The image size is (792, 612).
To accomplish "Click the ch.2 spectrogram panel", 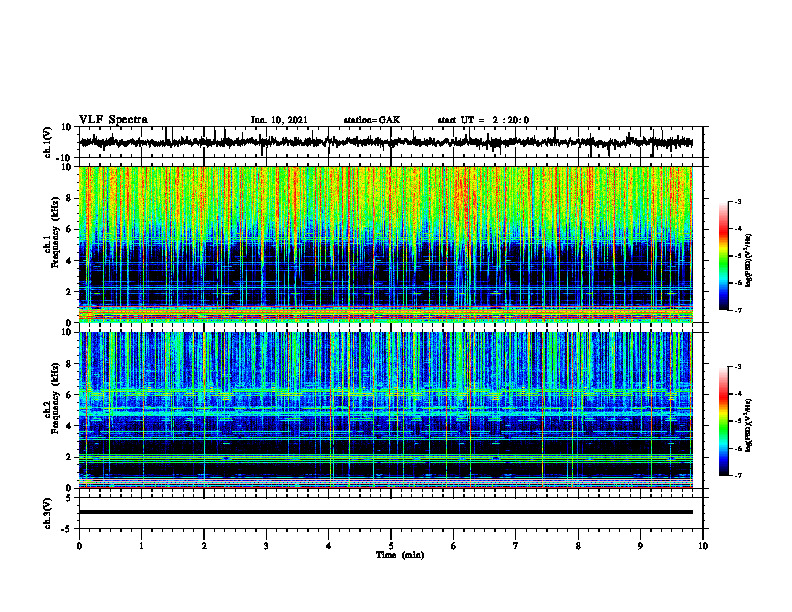I will point(386,410).
